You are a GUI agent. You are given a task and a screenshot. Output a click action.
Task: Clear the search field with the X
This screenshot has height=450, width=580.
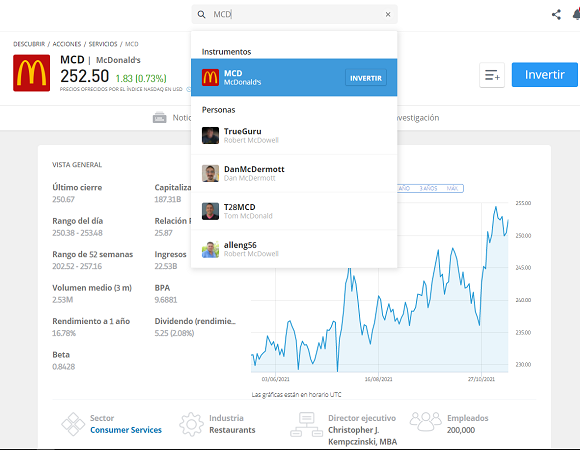(x=388, y=14)
